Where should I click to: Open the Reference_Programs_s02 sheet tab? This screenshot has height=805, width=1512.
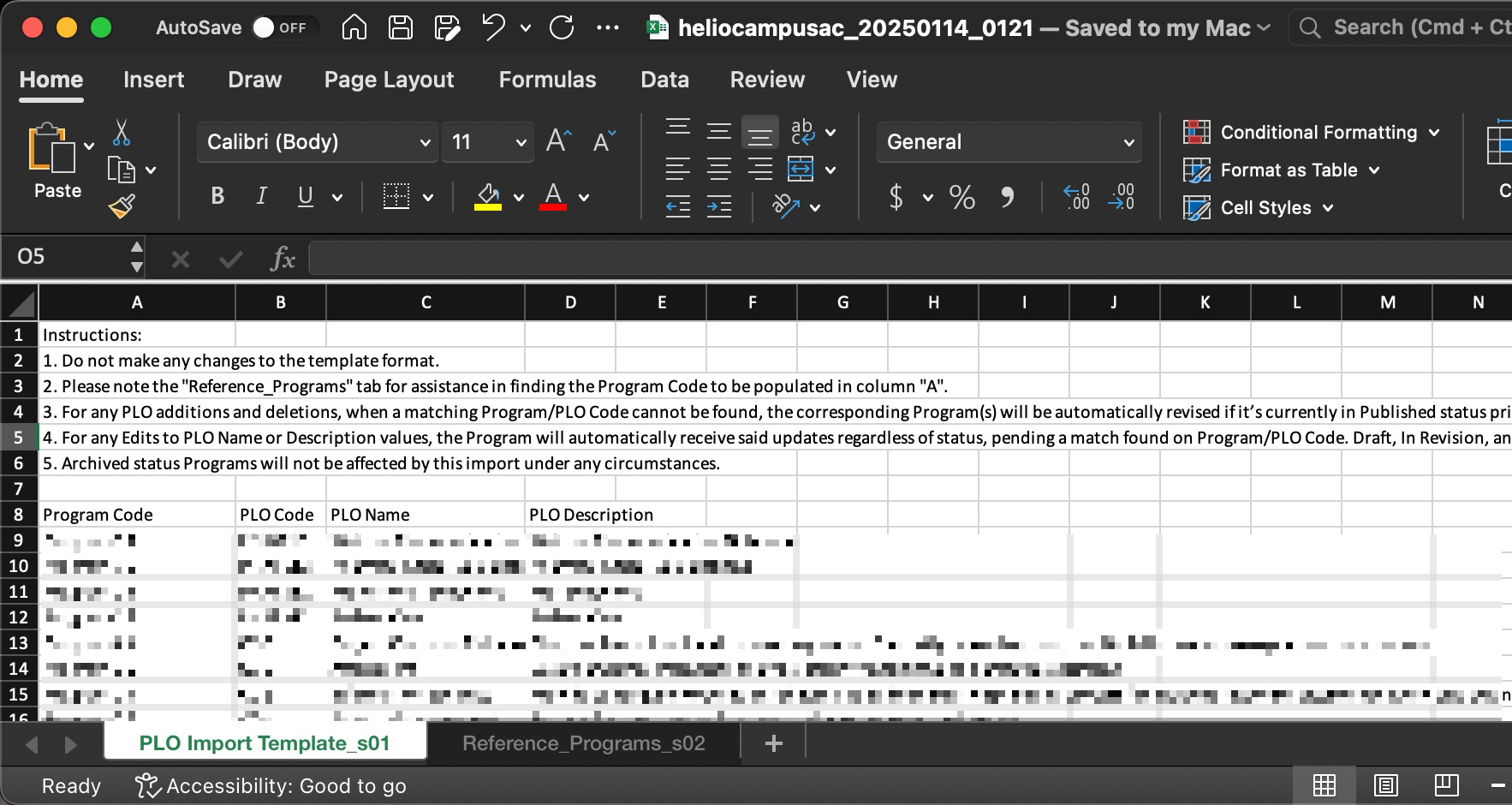pos(583,743)
